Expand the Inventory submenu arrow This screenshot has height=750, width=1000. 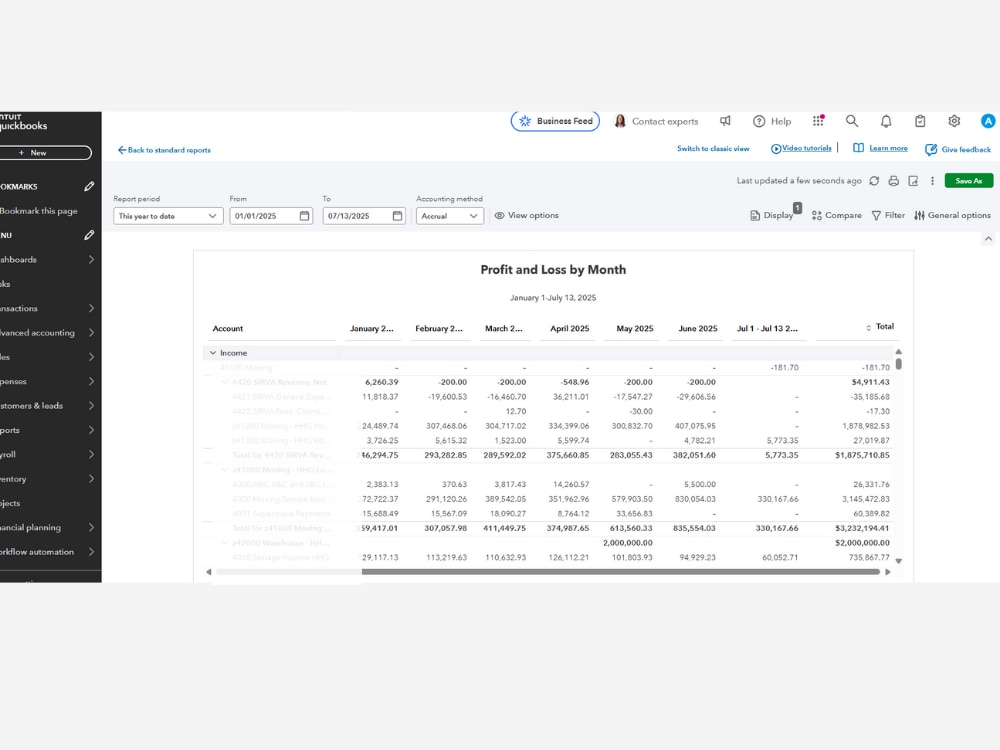(x=91, y=479)
